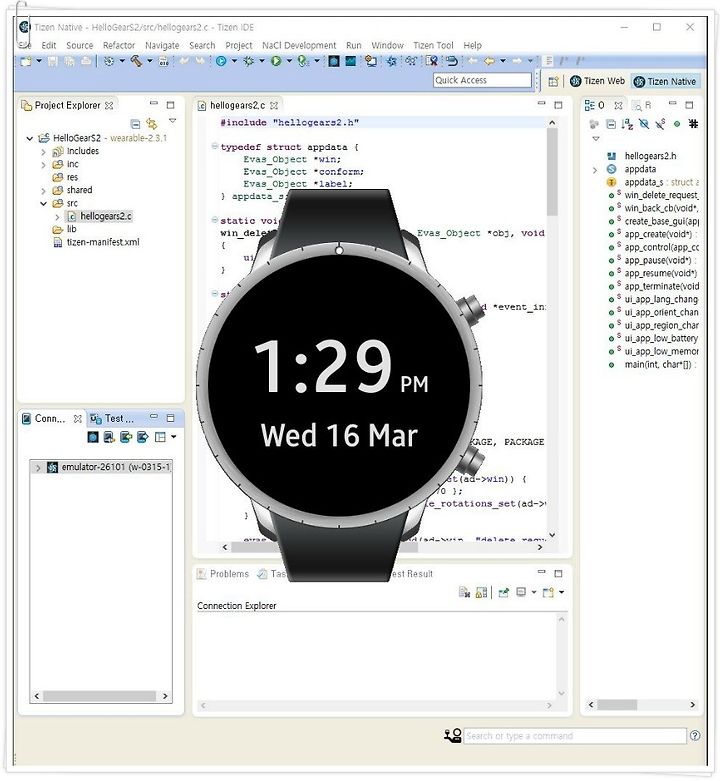
Task: Open the Display Selected Console dropdown arrow
Action: pos(534,593)
